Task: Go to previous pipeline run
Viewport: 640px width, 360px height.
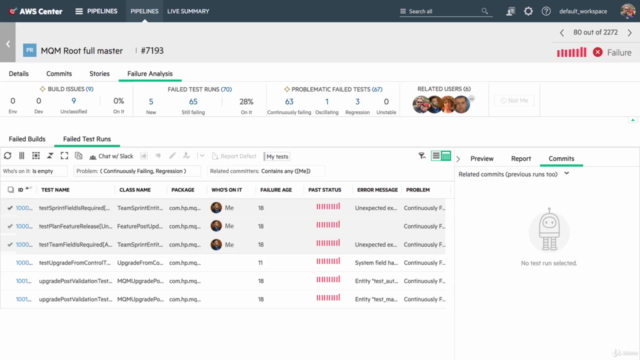Action: [562, 33]
